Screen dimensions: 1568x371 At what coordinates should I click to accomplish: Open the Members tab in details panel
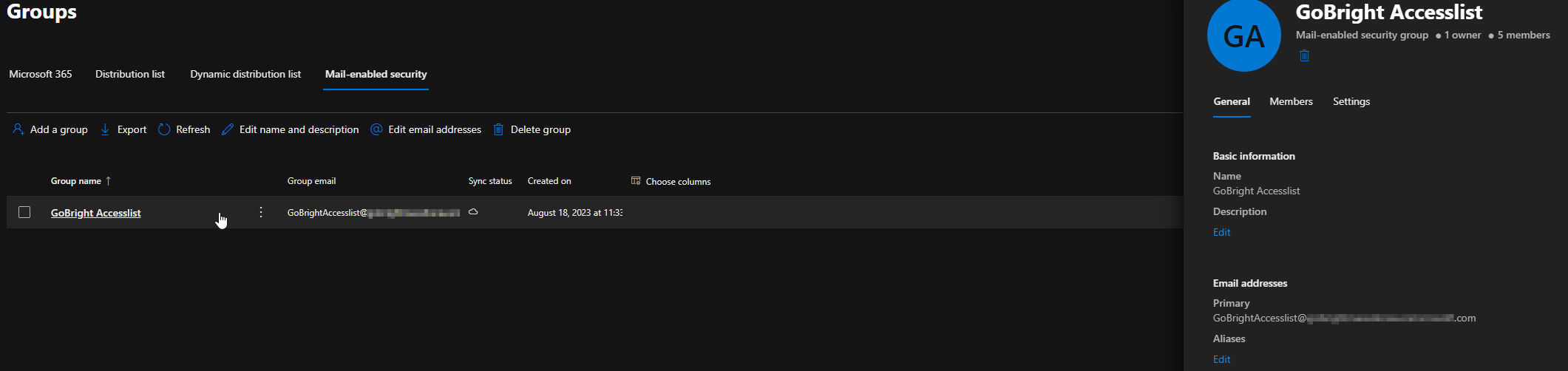(1291, 101)
